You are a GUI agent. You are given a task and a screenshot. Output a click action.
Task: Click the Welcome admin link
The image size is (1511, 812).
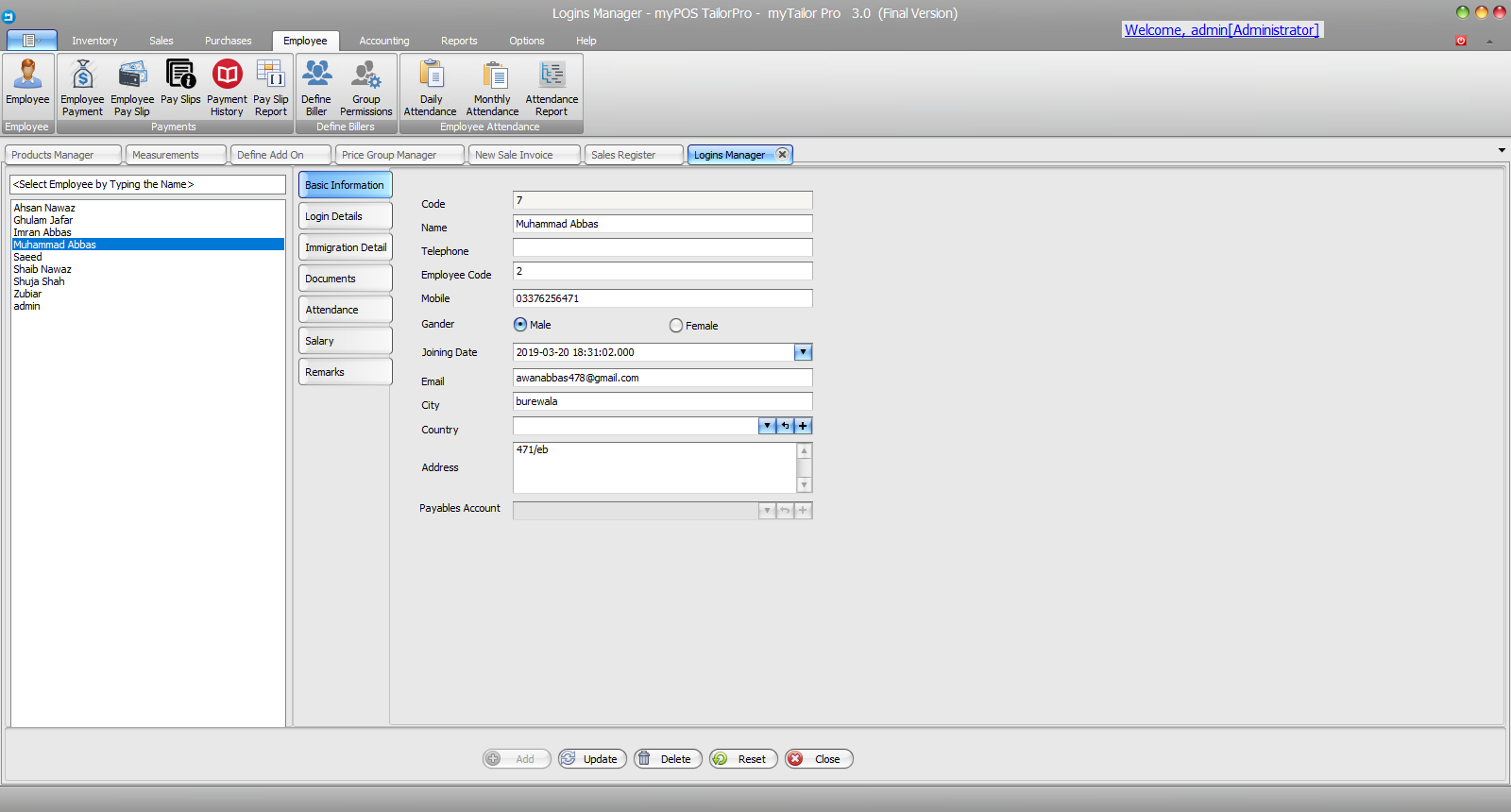tap(1222, 30)
